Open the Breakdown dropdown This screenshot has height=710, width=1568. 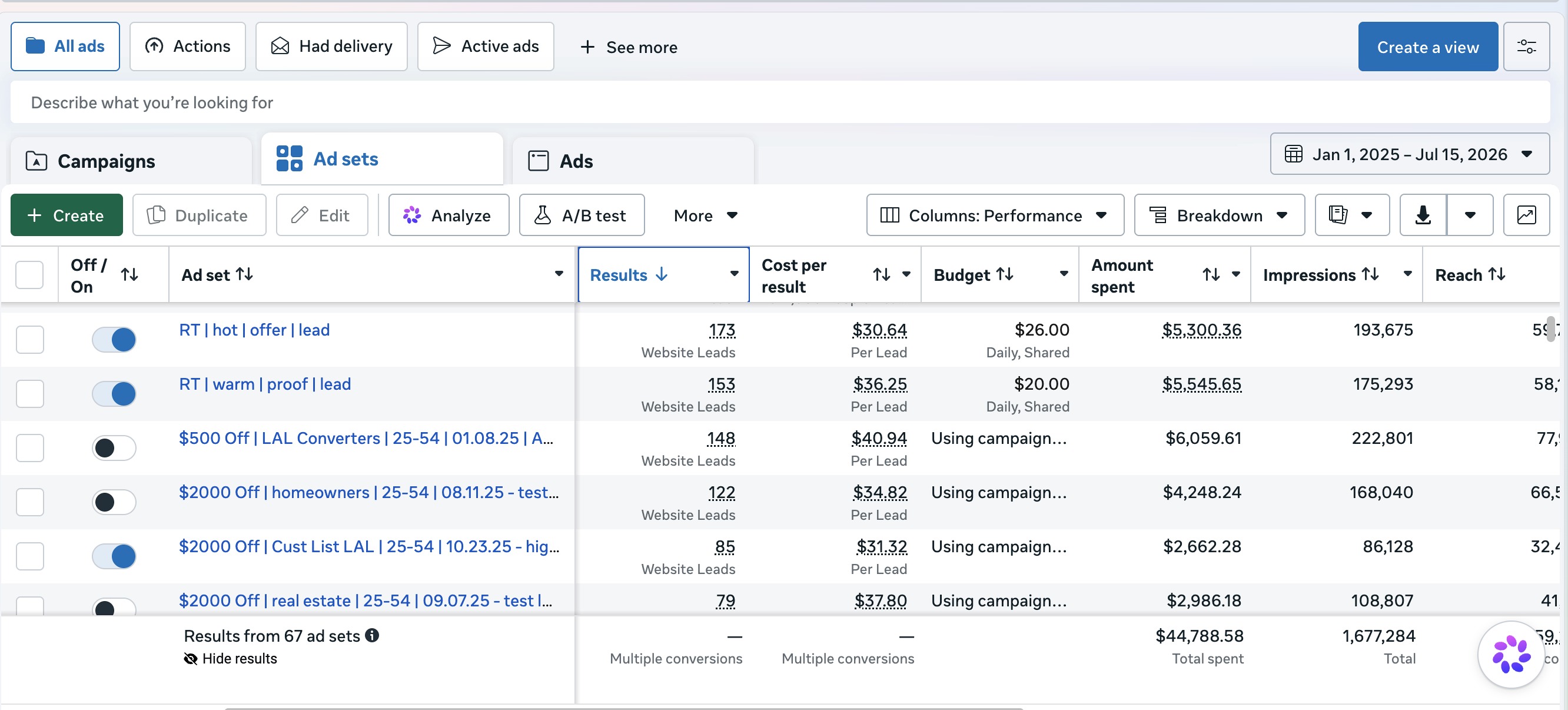[x=1219, y=215]
